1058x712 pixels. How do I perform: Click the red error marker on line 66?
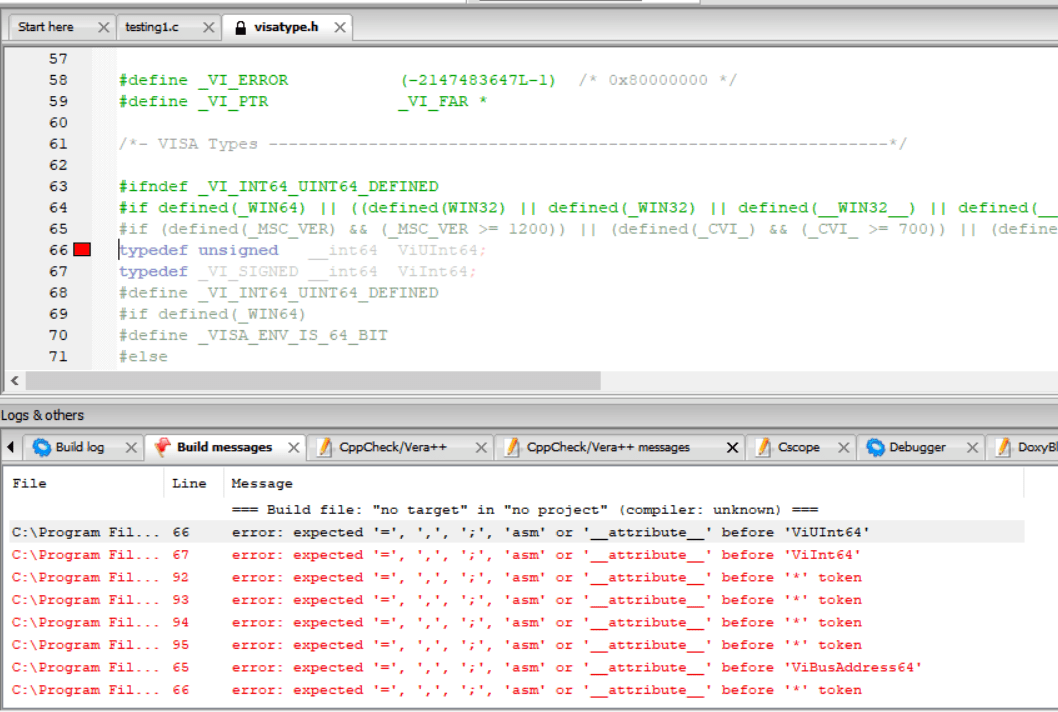click(82, 250)
